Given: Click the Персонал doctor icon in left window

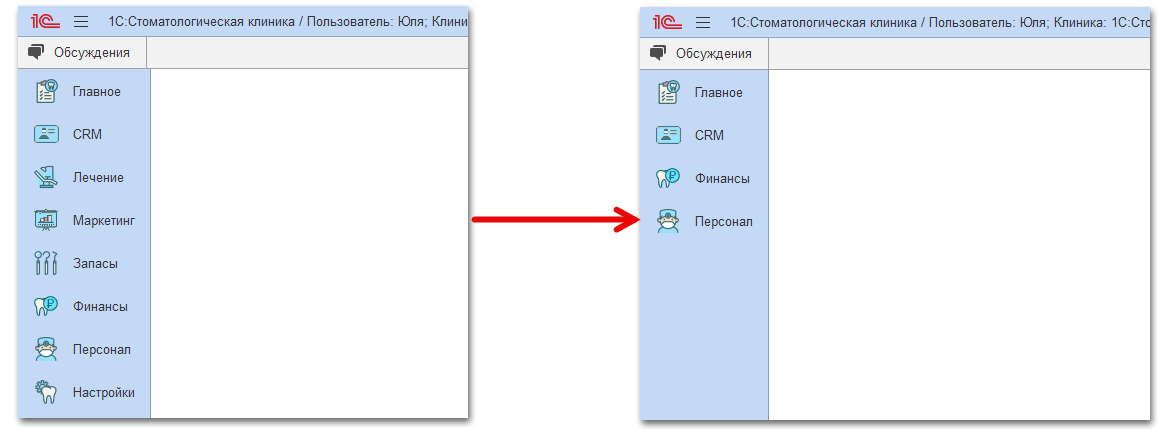Looking at the screenshot, I should coord(46,349).
